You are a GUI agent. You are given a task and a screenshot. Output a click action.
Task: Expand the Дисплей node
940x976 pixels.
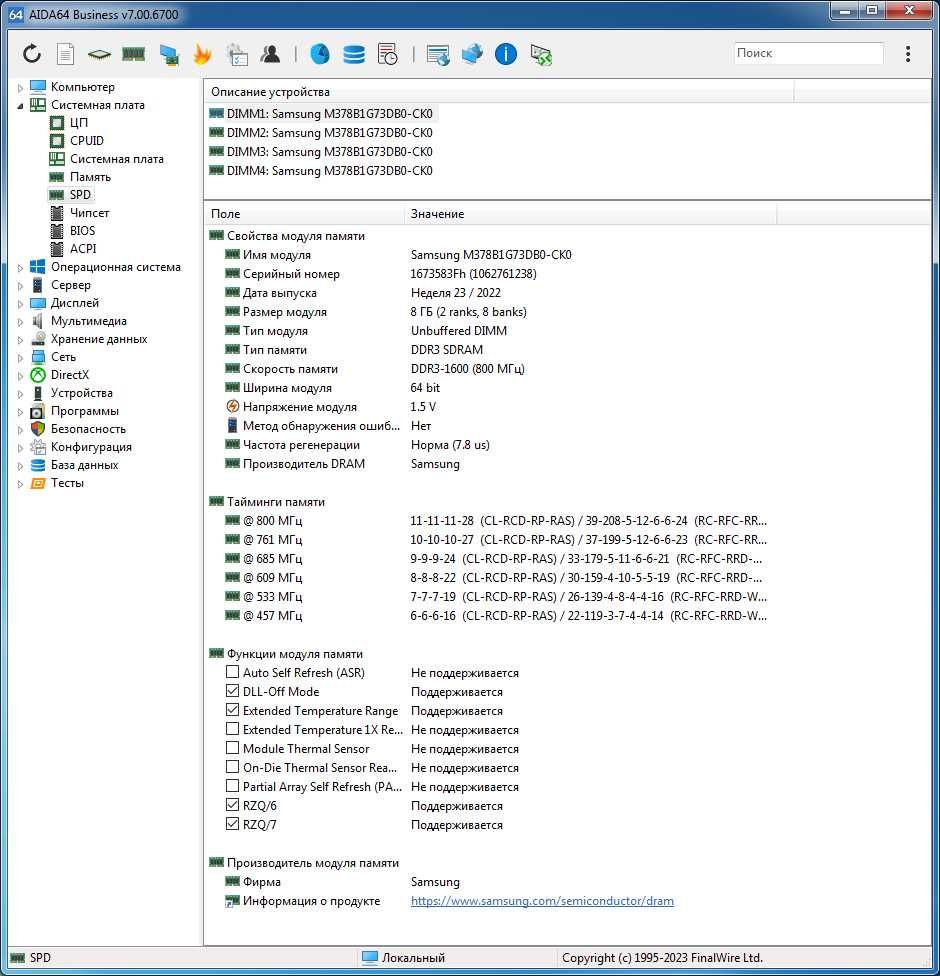[20, 304]
